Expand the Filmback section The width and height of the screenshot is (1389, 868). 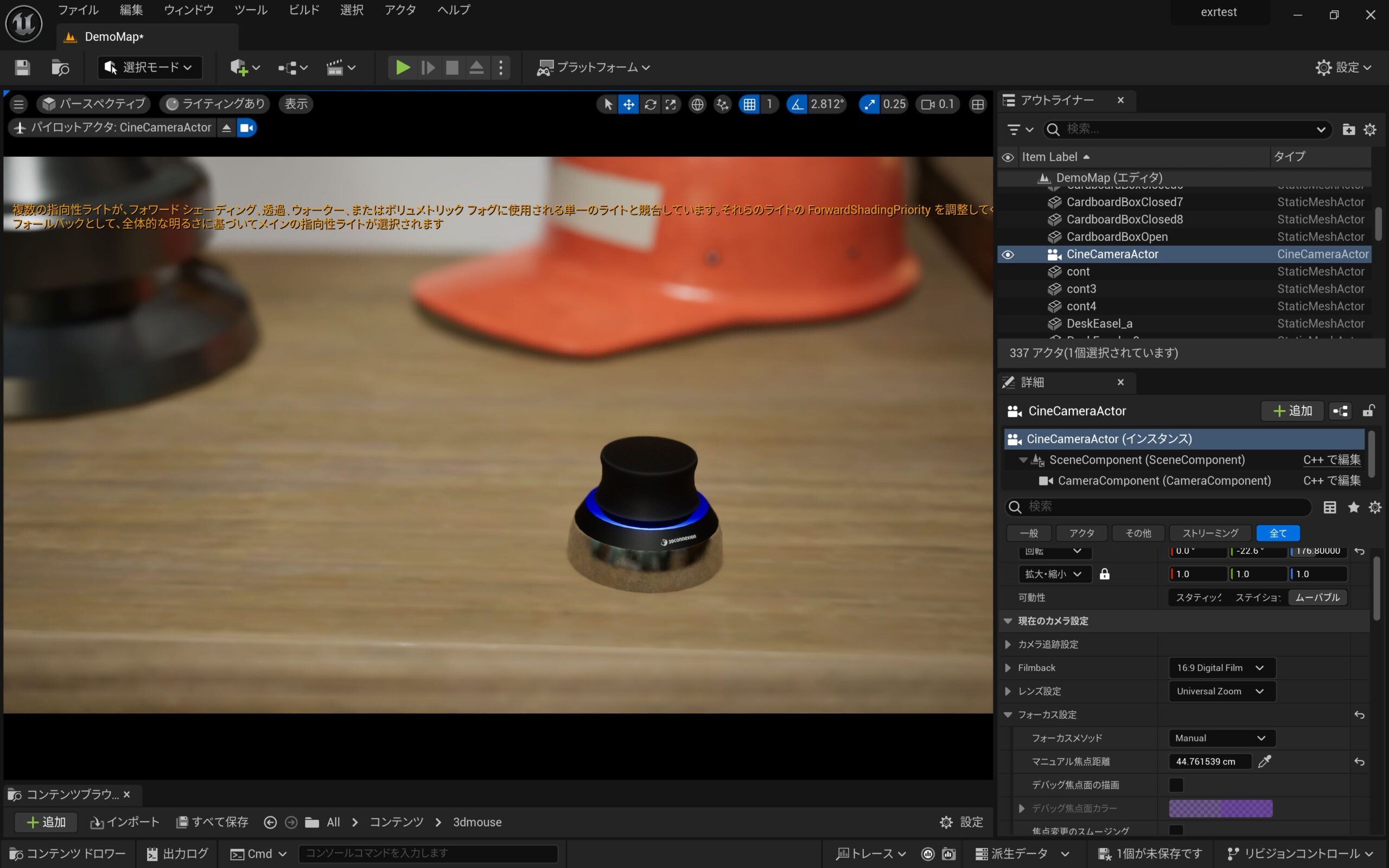1008,668
